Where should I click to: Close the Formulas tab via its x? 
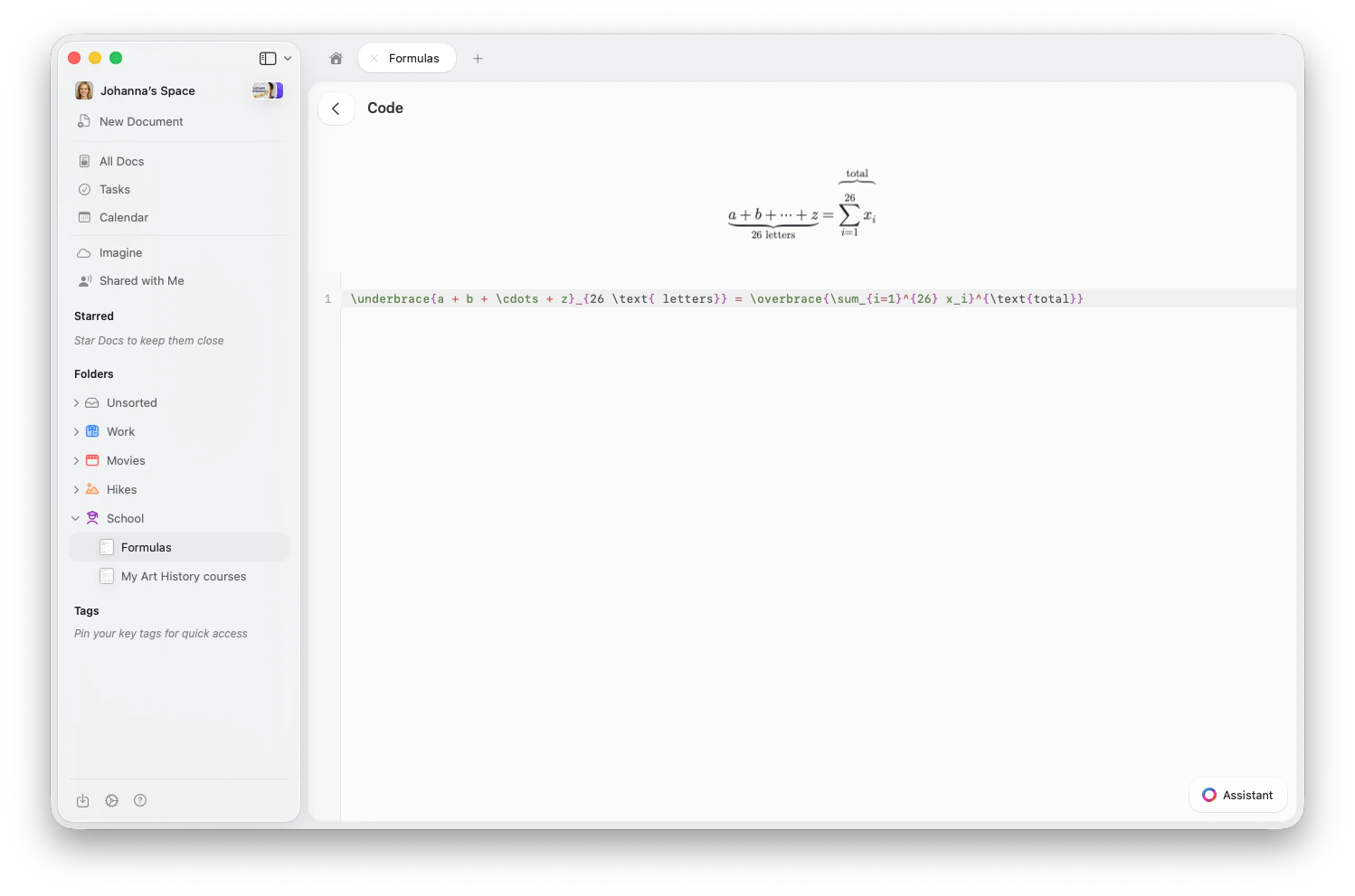coord(374,58)
